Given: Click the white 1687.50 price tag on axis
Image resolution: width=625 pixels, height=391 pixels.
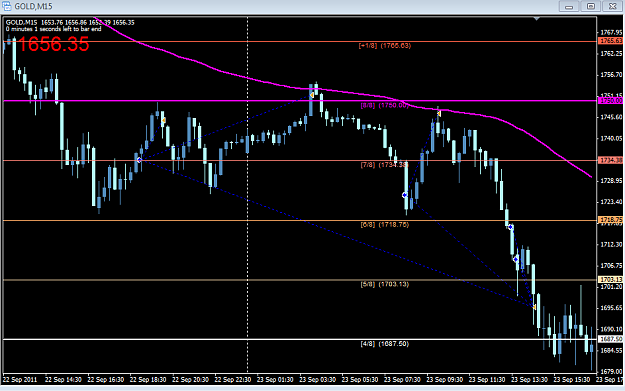Looking at the screenshot, I should tap(611, 339).
